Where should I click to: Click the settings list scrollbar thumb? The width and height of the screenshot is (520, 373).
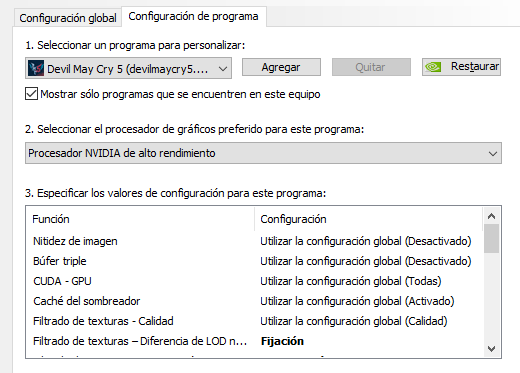point(491,238)
